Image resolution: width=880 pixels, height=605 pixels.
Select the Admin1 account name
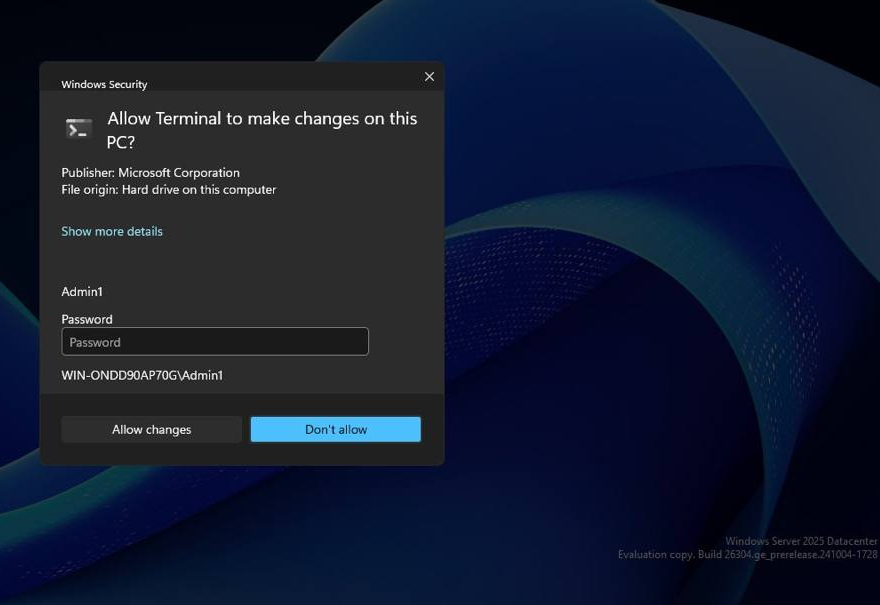[82, 291]
